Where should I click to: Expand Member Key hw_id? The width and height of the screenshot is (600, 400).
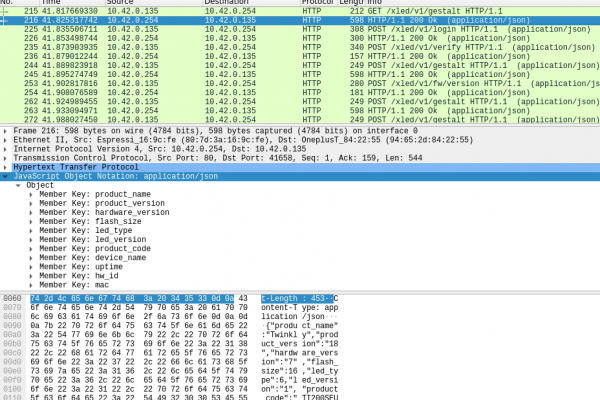pyautogui.click(x=31, y=276)
